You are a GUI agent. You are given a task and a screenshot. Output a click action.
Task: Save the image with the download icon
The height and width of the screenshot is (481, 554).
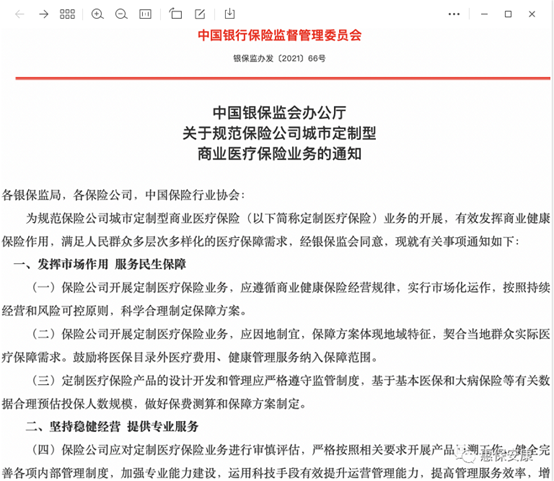230,14
